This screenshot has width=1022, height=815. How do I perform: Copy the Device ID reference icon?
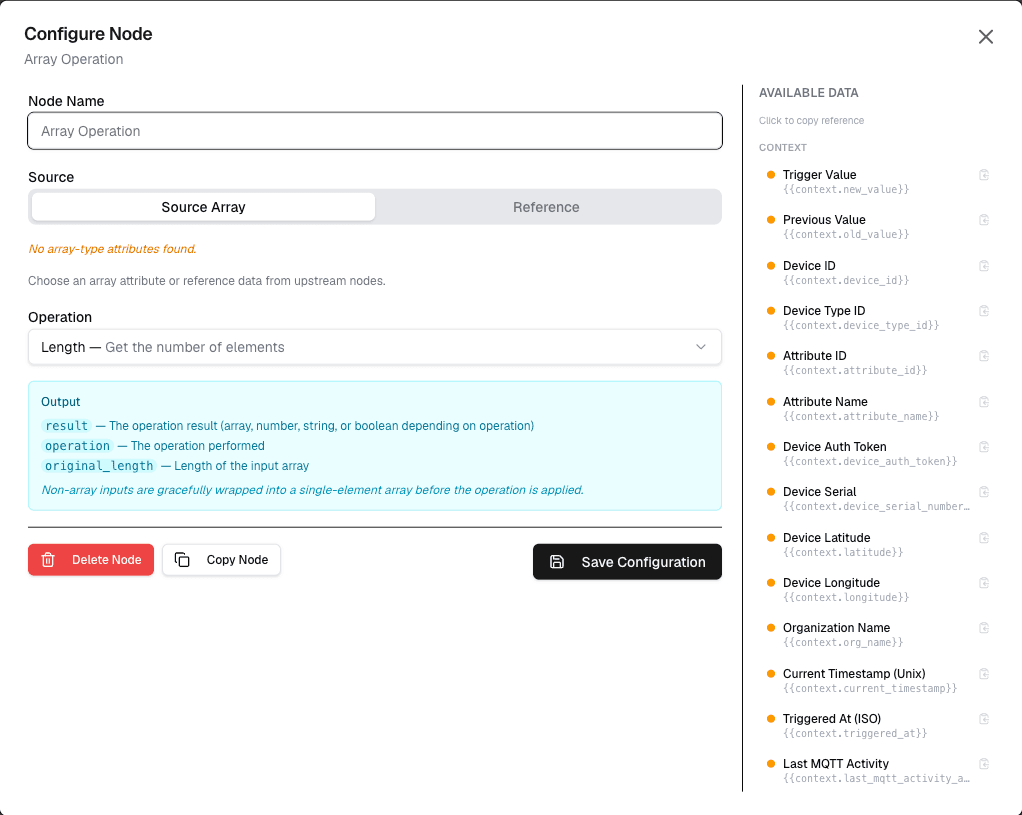pyautogui.click(x=984, y=265)
